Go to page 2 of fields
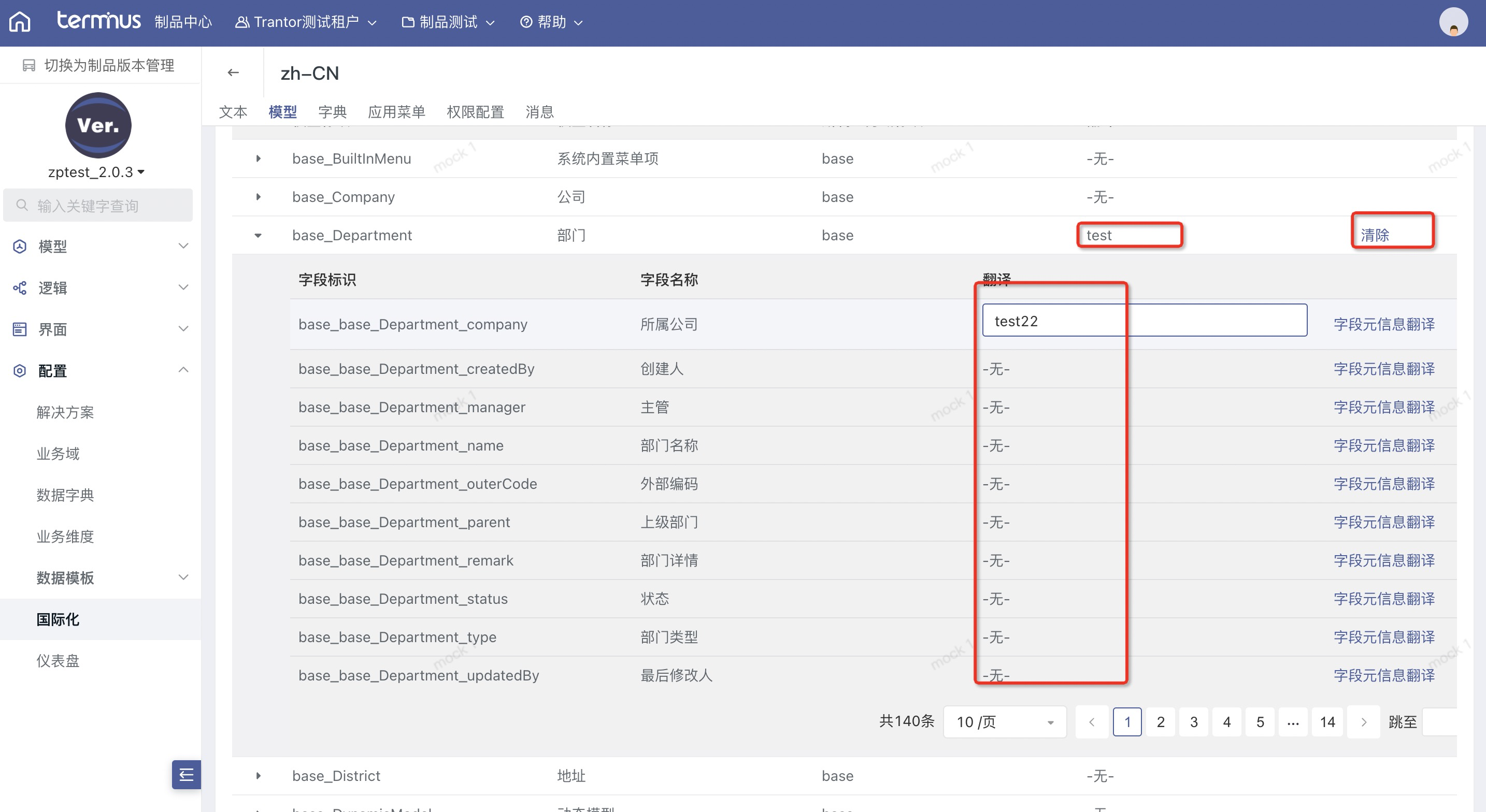The height and width of the screenshot is (812, 1486). pyautogui.click(x=1161, y=722)
